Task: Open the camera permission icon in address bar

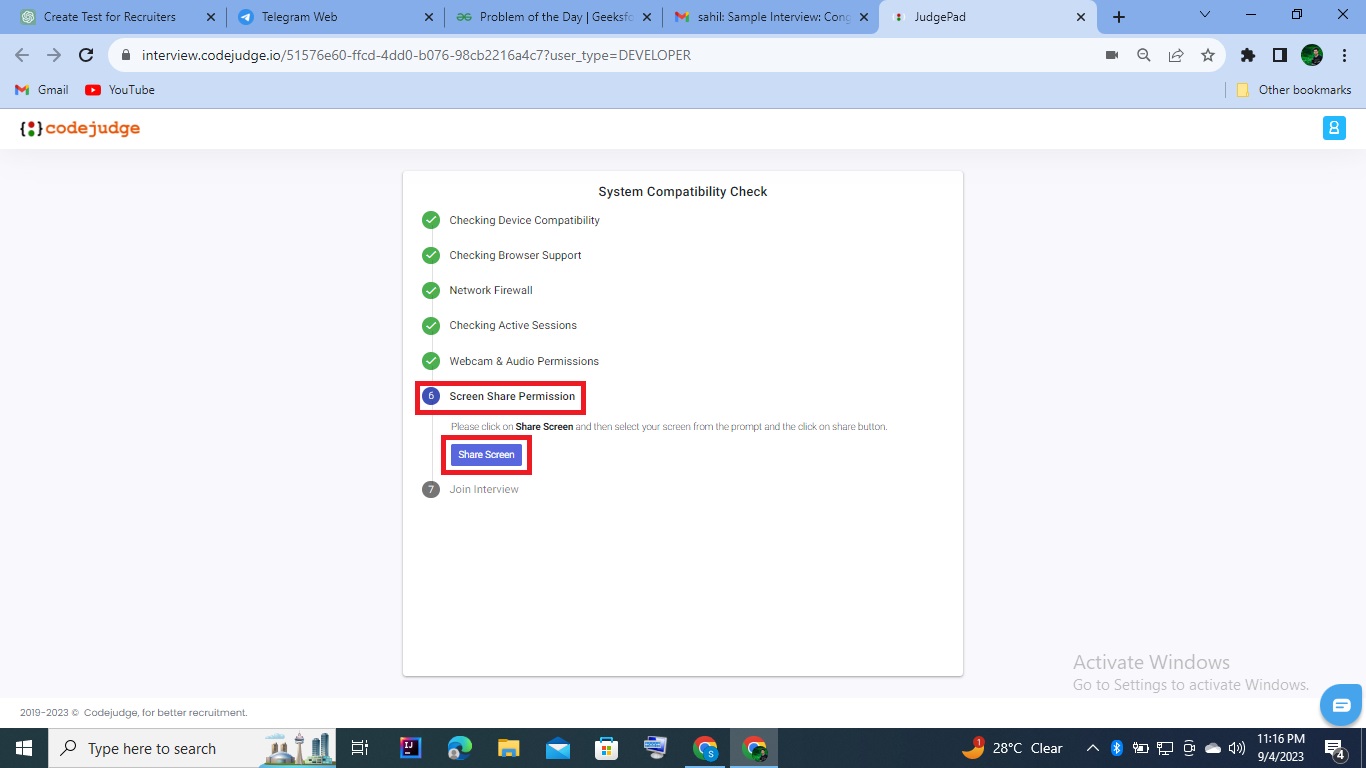Action: [x=1112, y=55]
